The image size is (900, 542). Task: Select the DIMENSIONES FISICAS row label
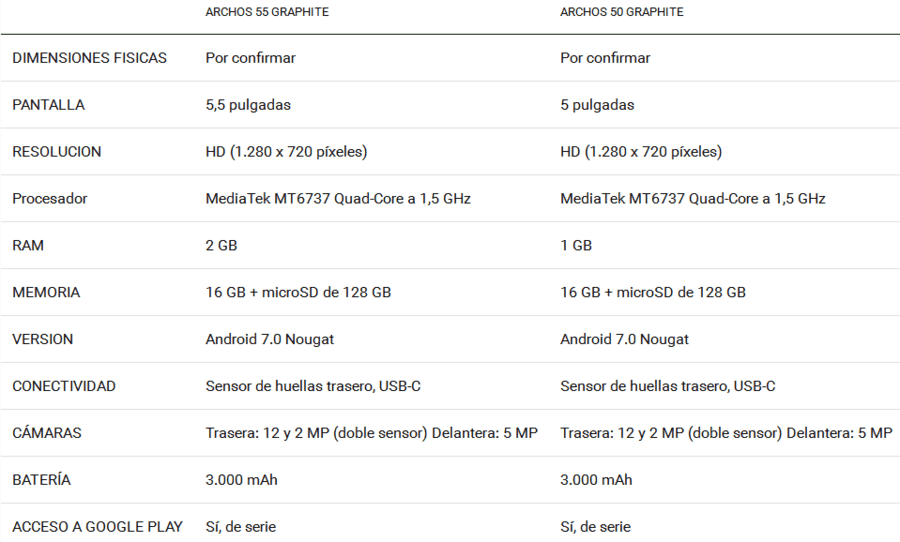[90, 58]
